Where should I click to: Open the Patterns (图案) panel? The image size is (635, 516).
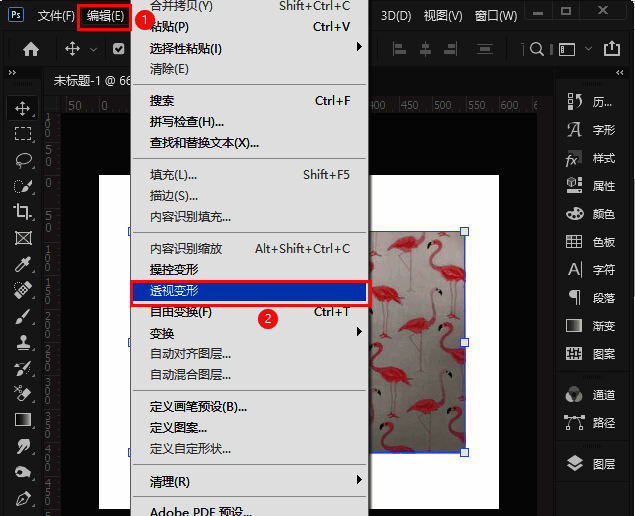(590, 354)
